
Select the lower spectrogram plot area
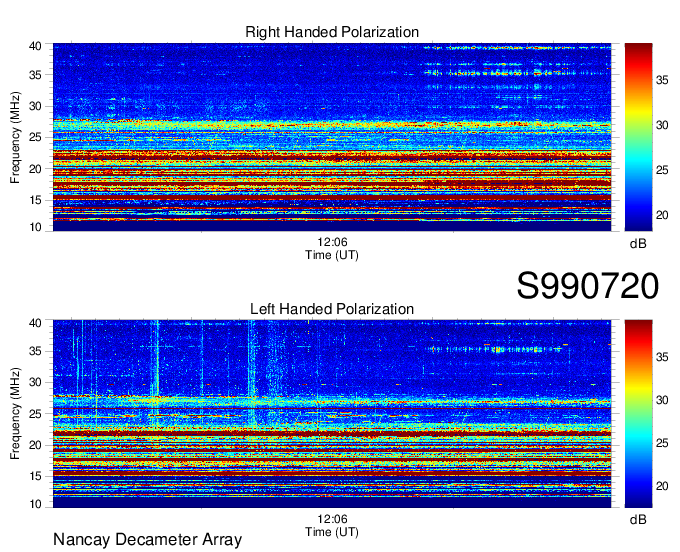pyautogui.click(x=332, y=414)
